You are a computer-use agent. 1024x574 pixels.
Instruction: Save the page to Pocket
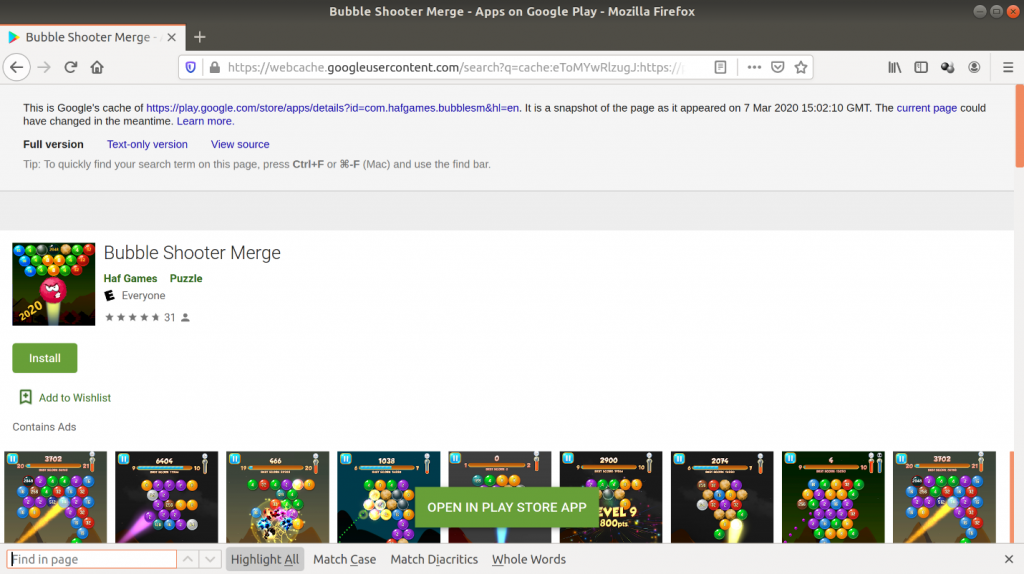pyautogui.click(x=777, y=67)
